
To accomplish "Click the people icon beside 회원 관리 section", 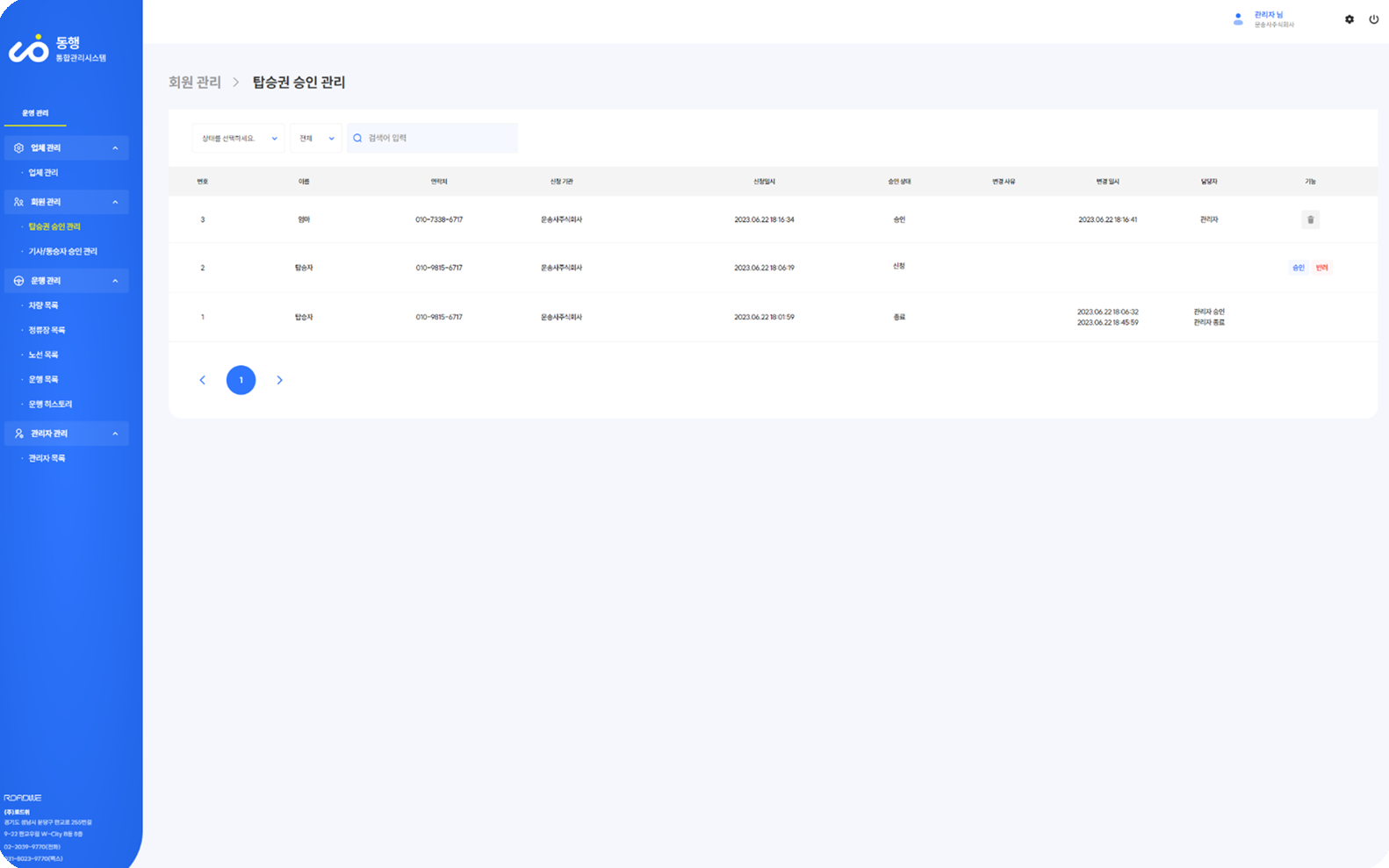I will tap(18, 202).
